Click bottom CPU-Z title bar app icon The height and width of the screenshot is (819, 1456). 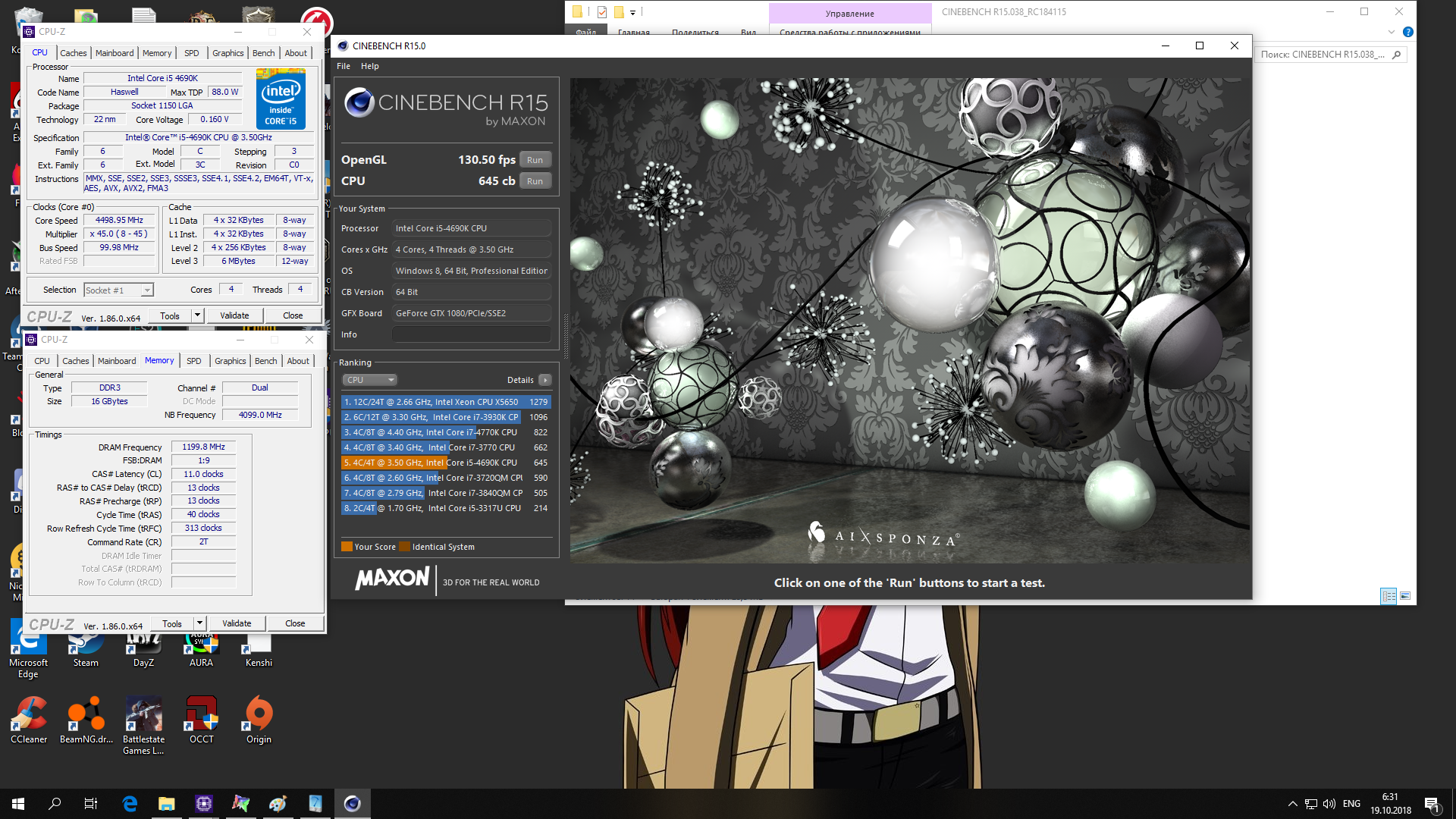coord(31,340)
